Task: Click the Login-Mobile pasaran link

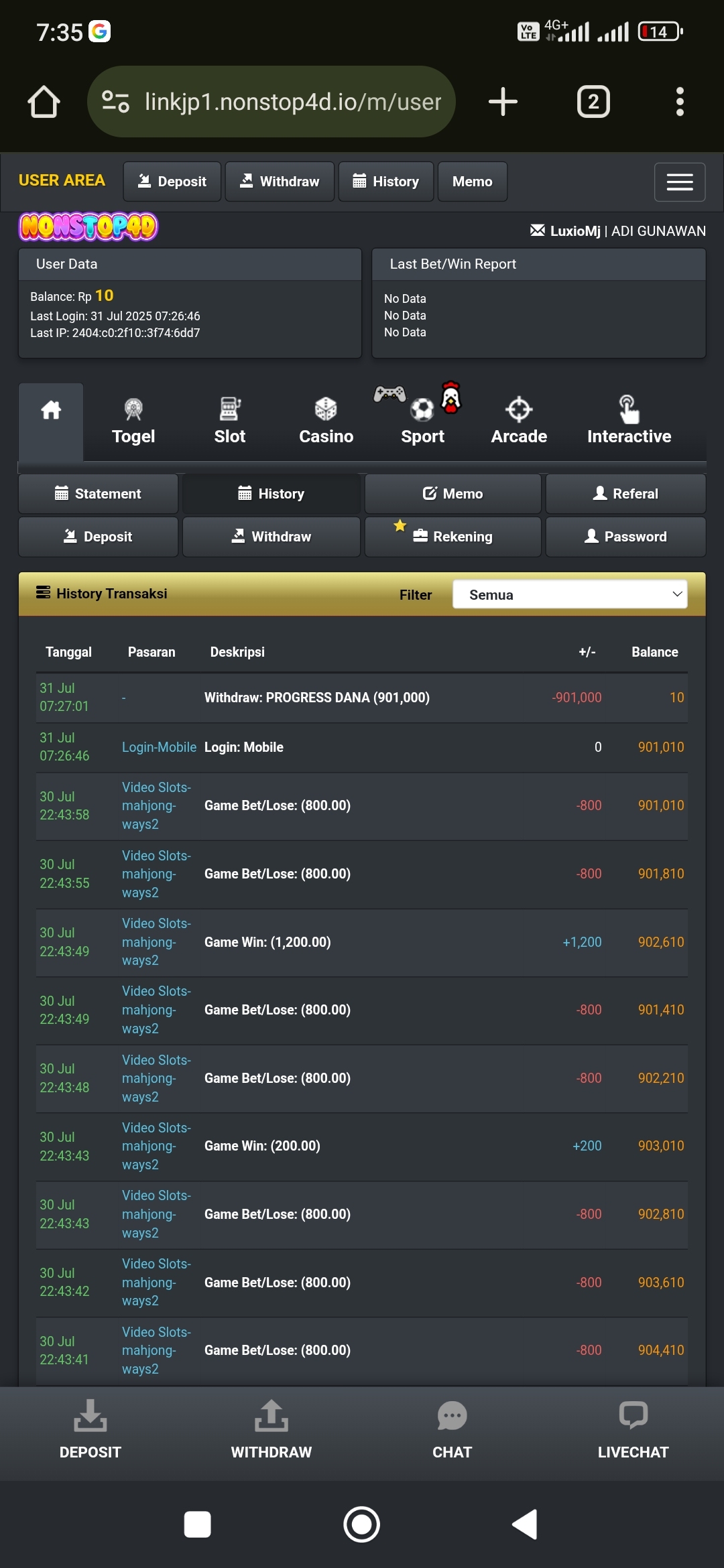Action: coord(159,747)
